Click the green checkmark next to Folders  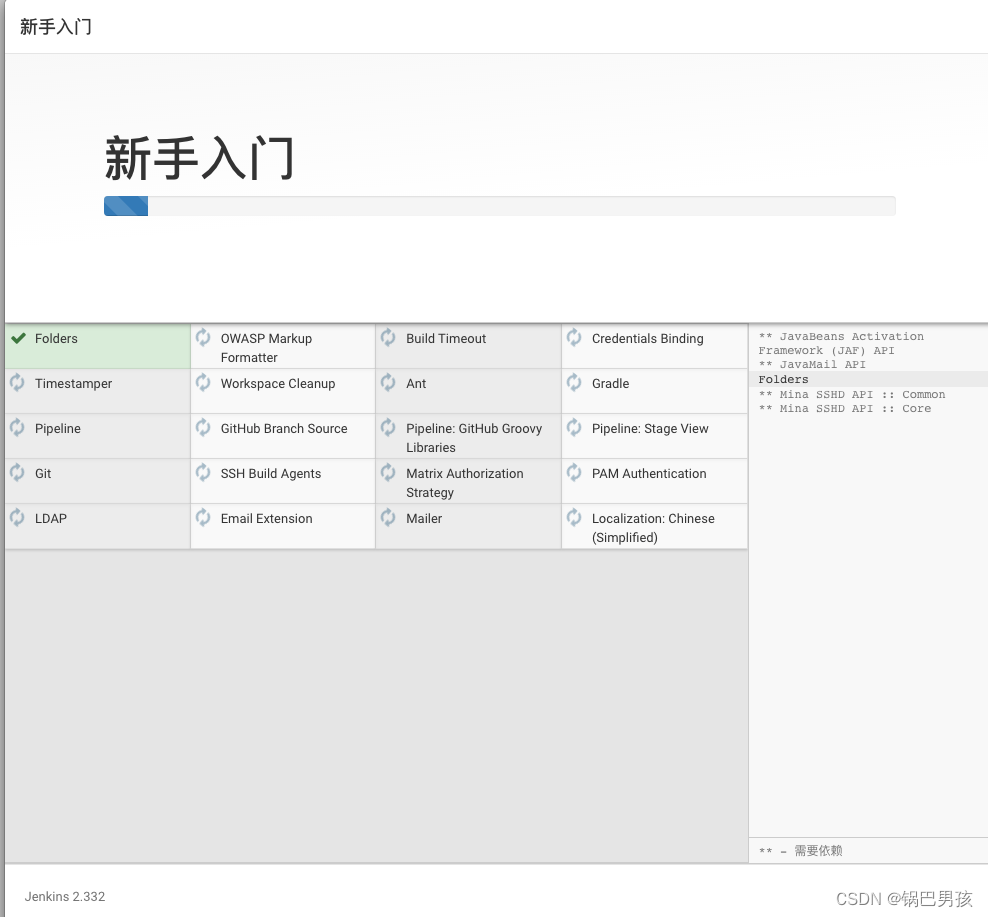coord(18,338)
